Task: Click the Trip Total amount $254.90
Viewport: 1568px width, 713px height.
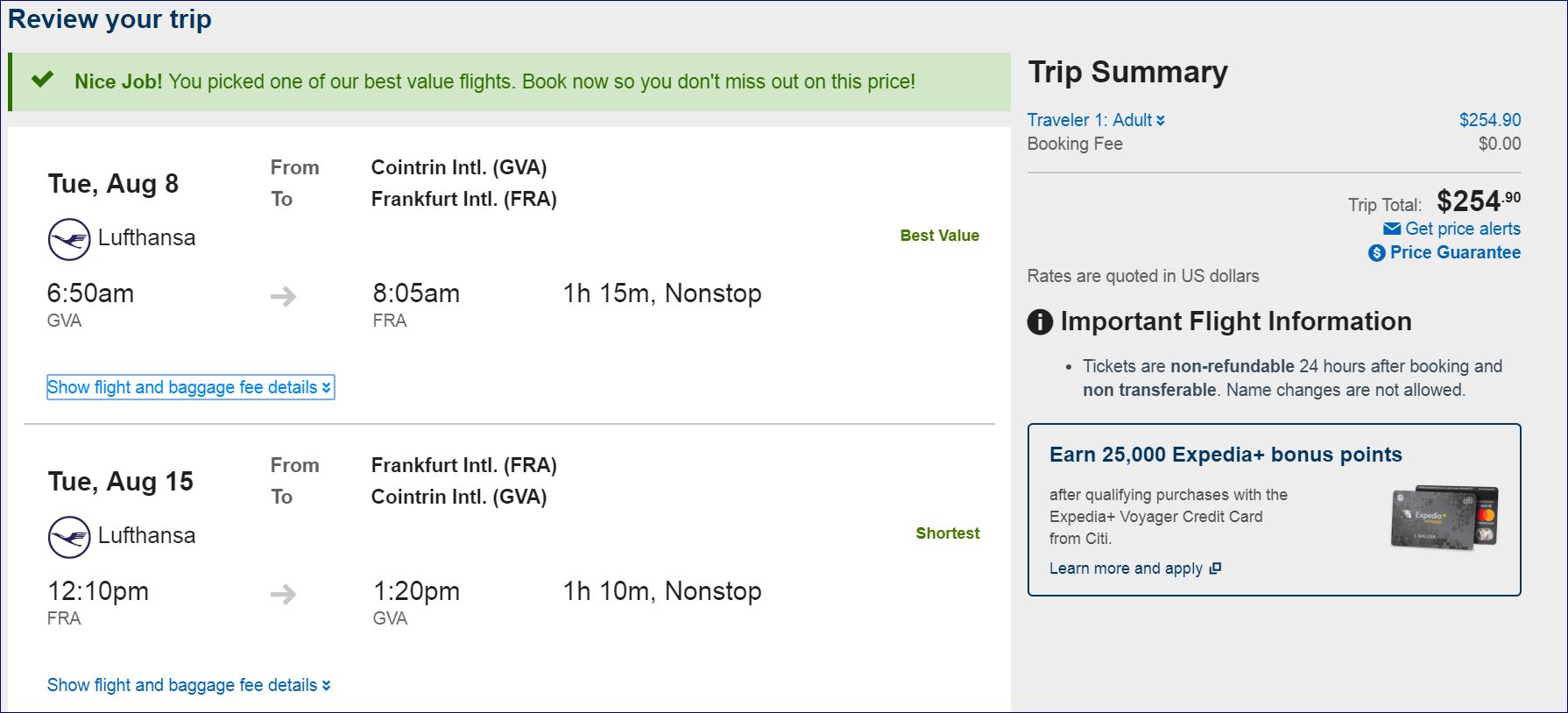Action: [1478, 201]
